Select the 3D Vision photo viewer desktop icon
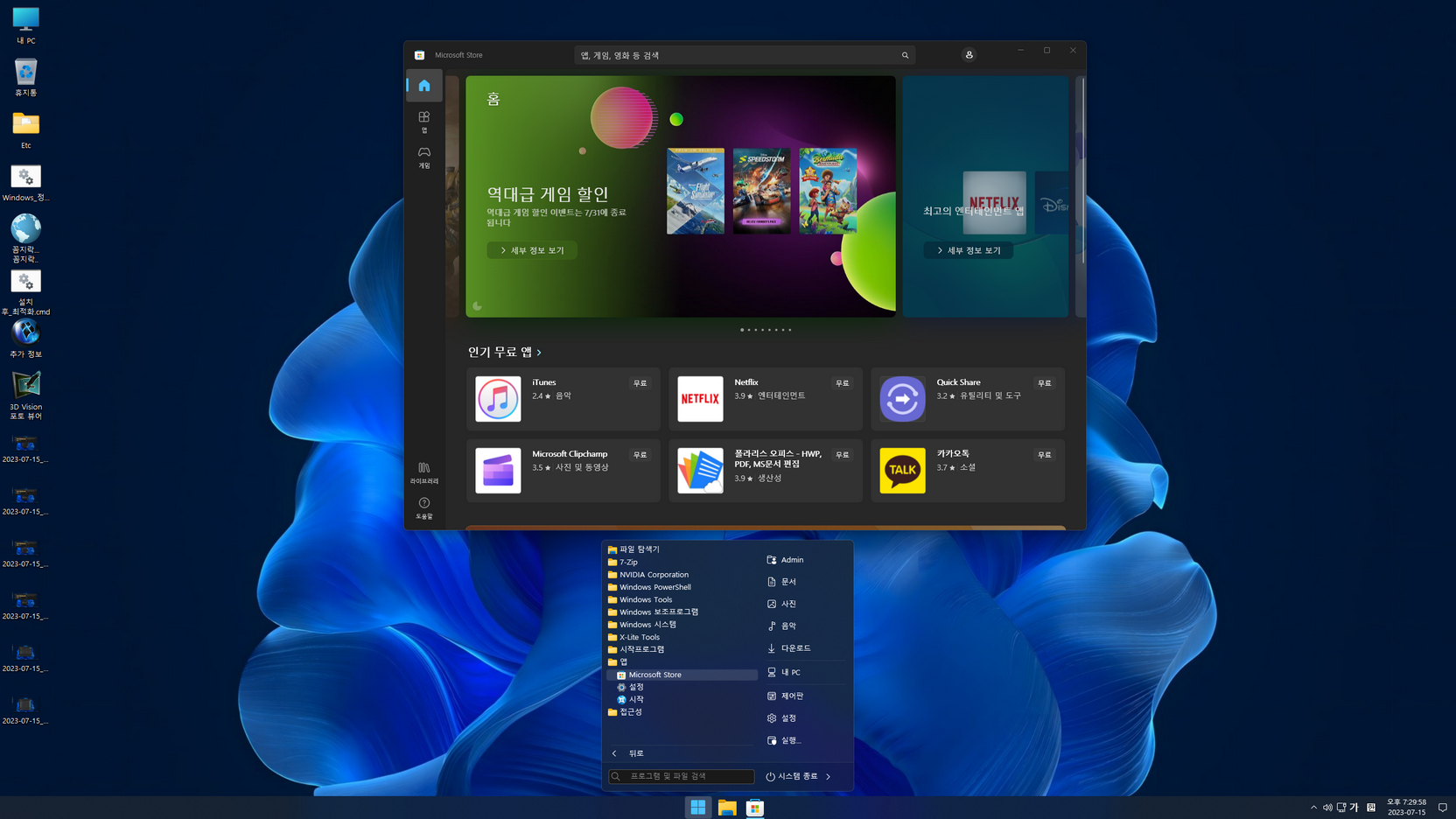The width and height of the screenshot is (1456, 819). tap(25, 395)
